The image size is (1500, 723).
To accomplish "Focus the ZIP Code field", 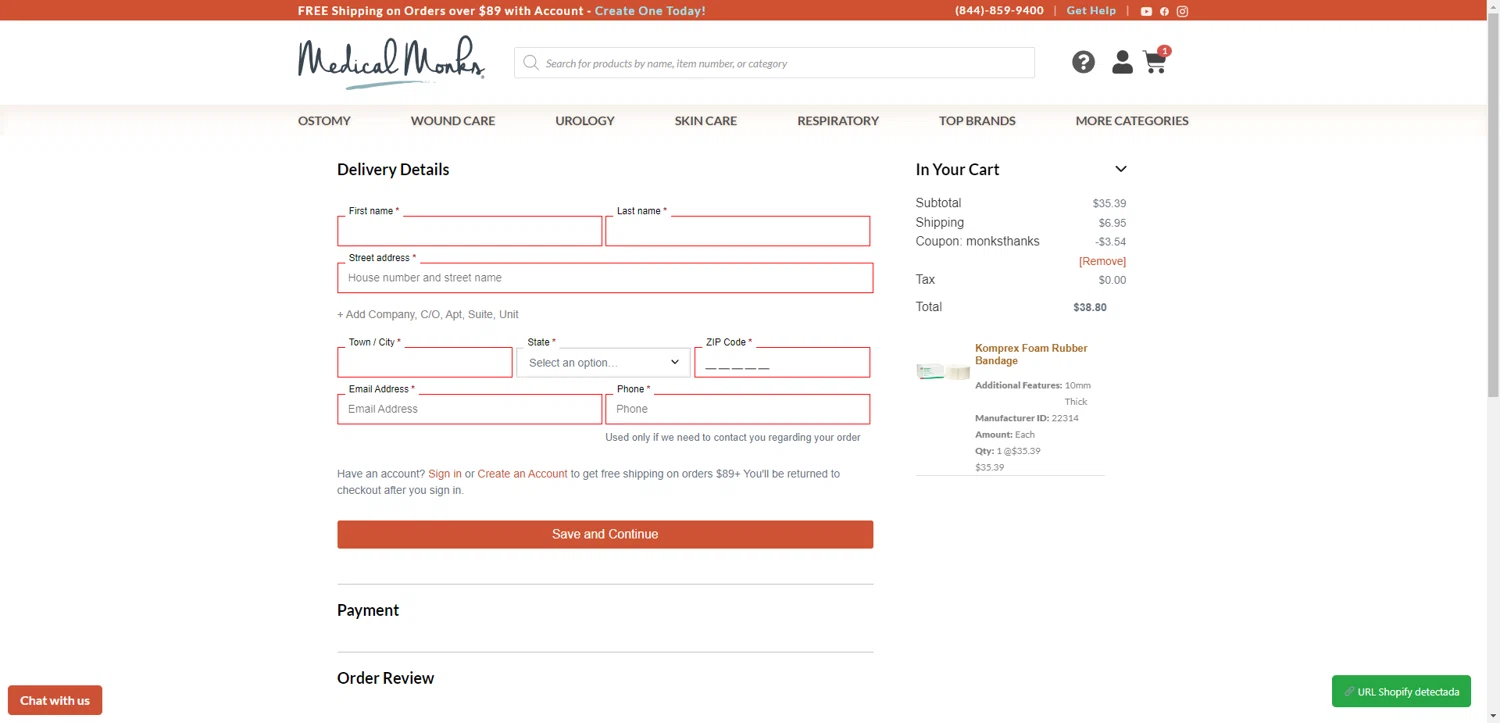I will point(782,362).
